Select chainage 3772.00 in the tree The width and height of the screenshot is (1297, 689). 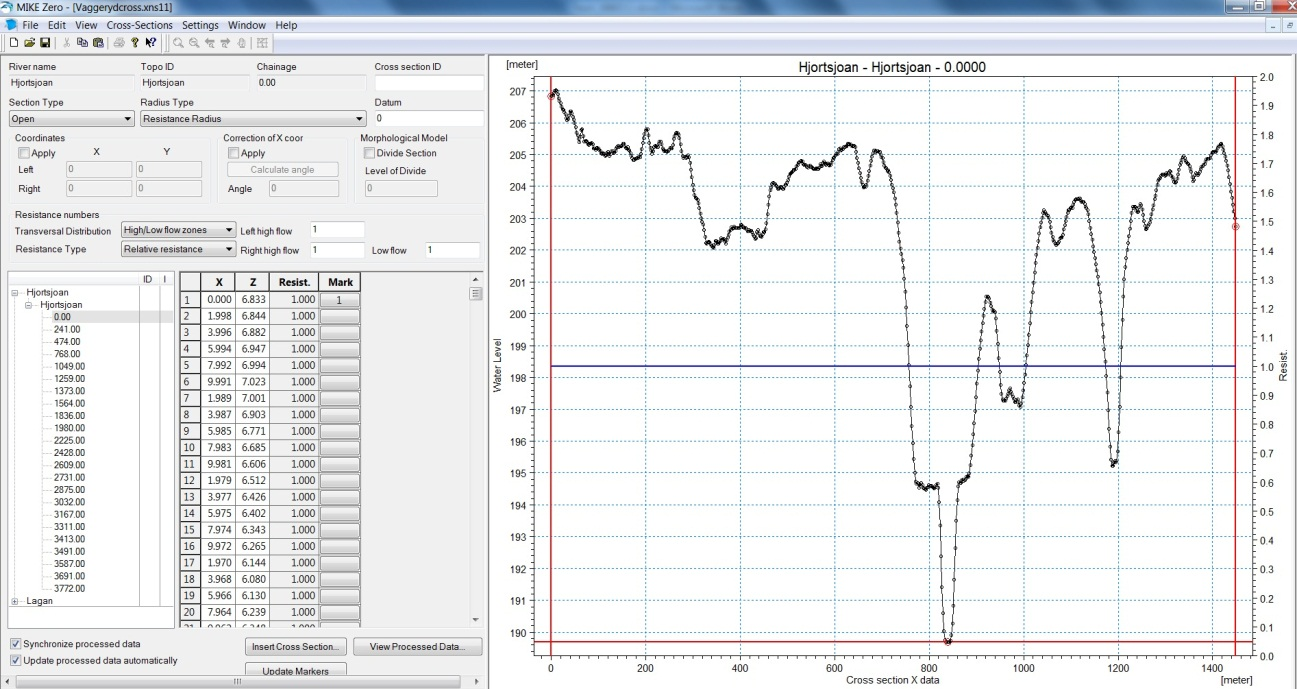(69, 588)
